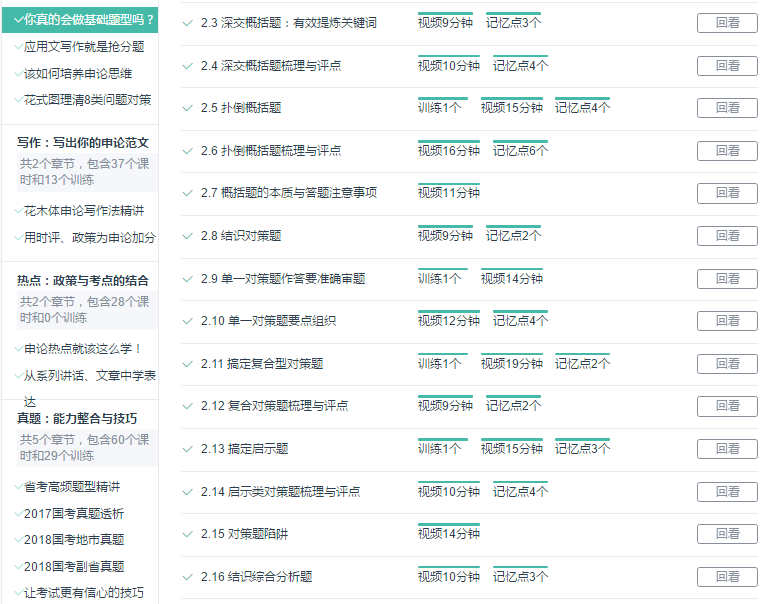This screenshot has height=604, width=774.
Task: Open lesson 2.10 单一对策题要点组织
Action: pos(269,321)
